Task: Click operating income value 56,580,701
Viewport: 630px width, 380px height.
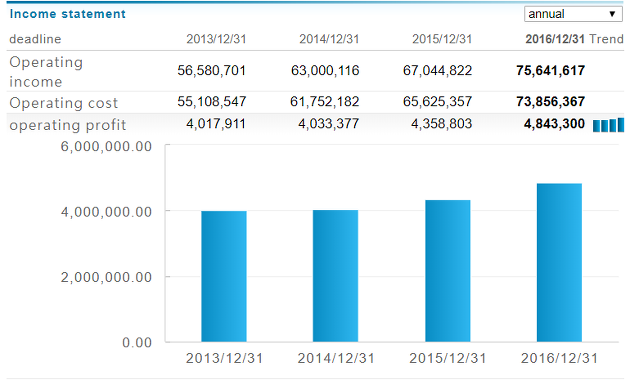Action: [212, 71]
